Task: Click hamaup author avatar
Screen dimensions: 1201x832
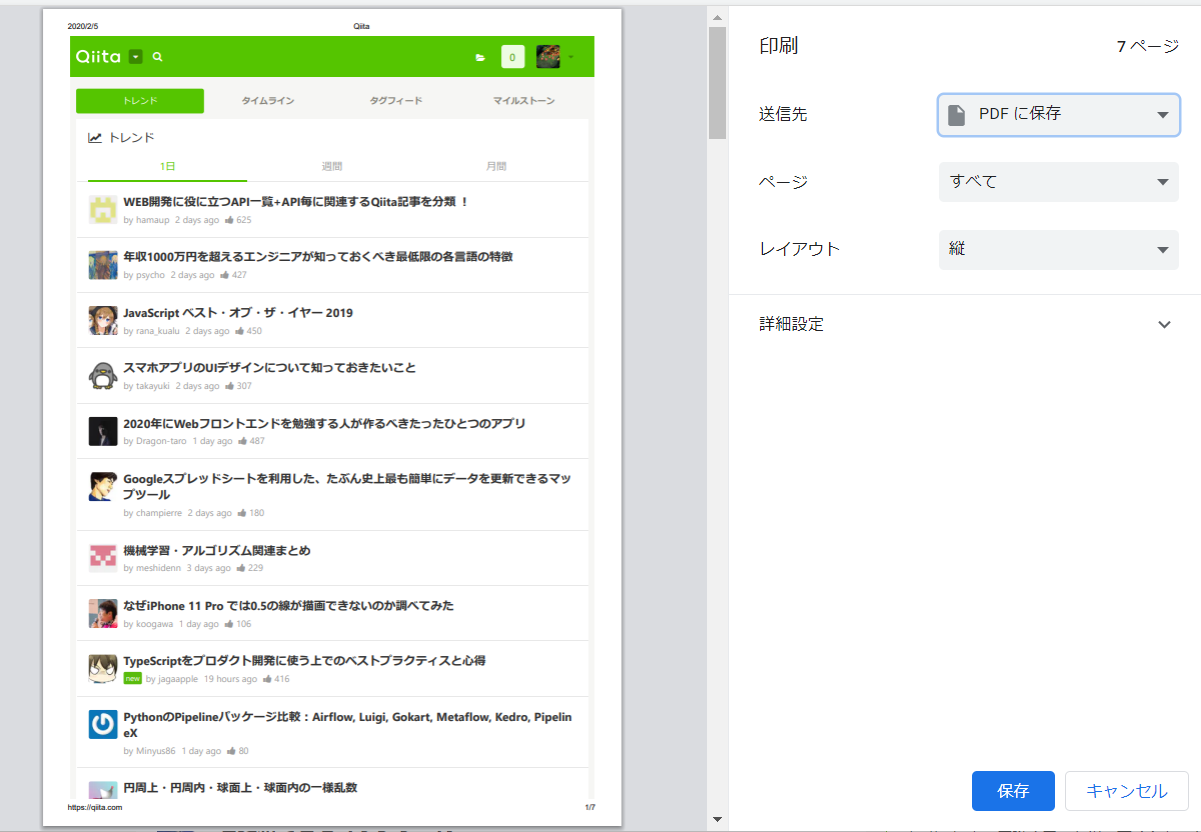Action: tap(103, 210)
